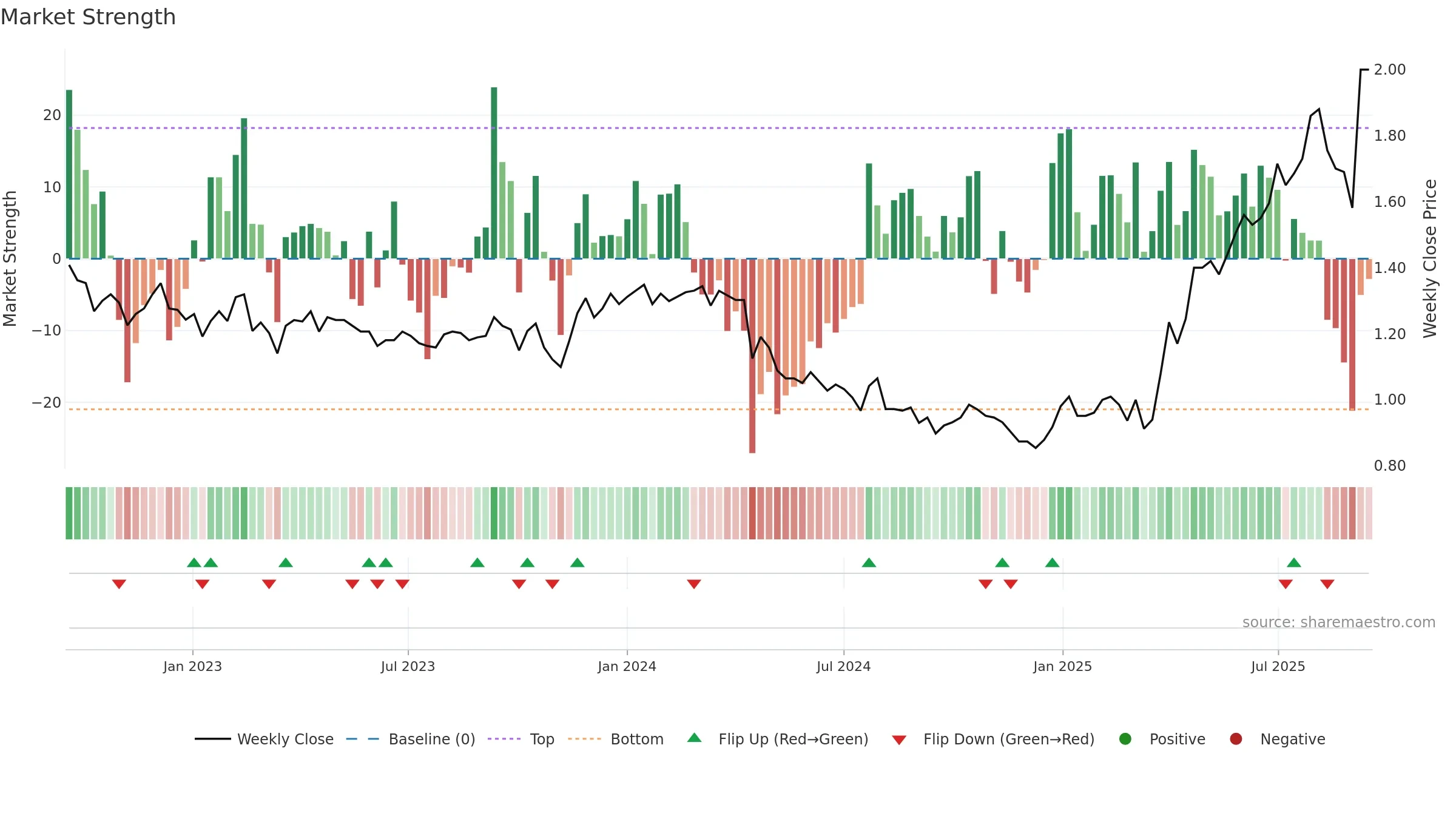Click the 2.00 price axis label

click(x=1390, y=70)
